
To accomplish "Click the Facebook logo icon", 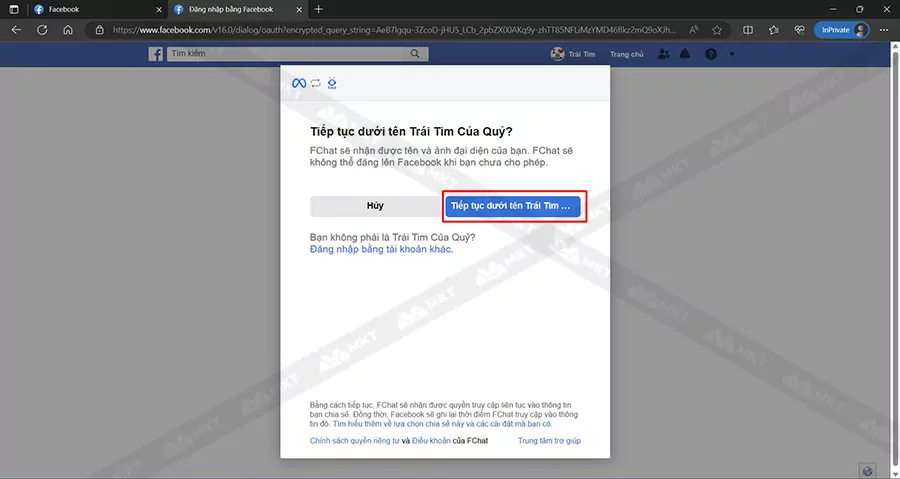I will coord(156,54).
